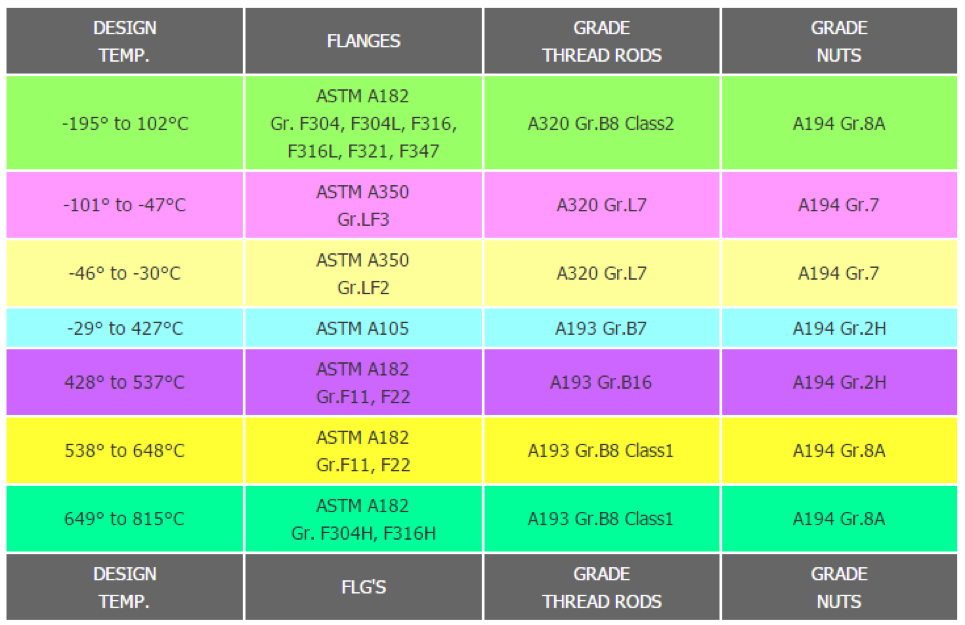965x625 pixels.
Task: Click the Gr. F304H, F316H flanges cell
Action: point(363,519)
